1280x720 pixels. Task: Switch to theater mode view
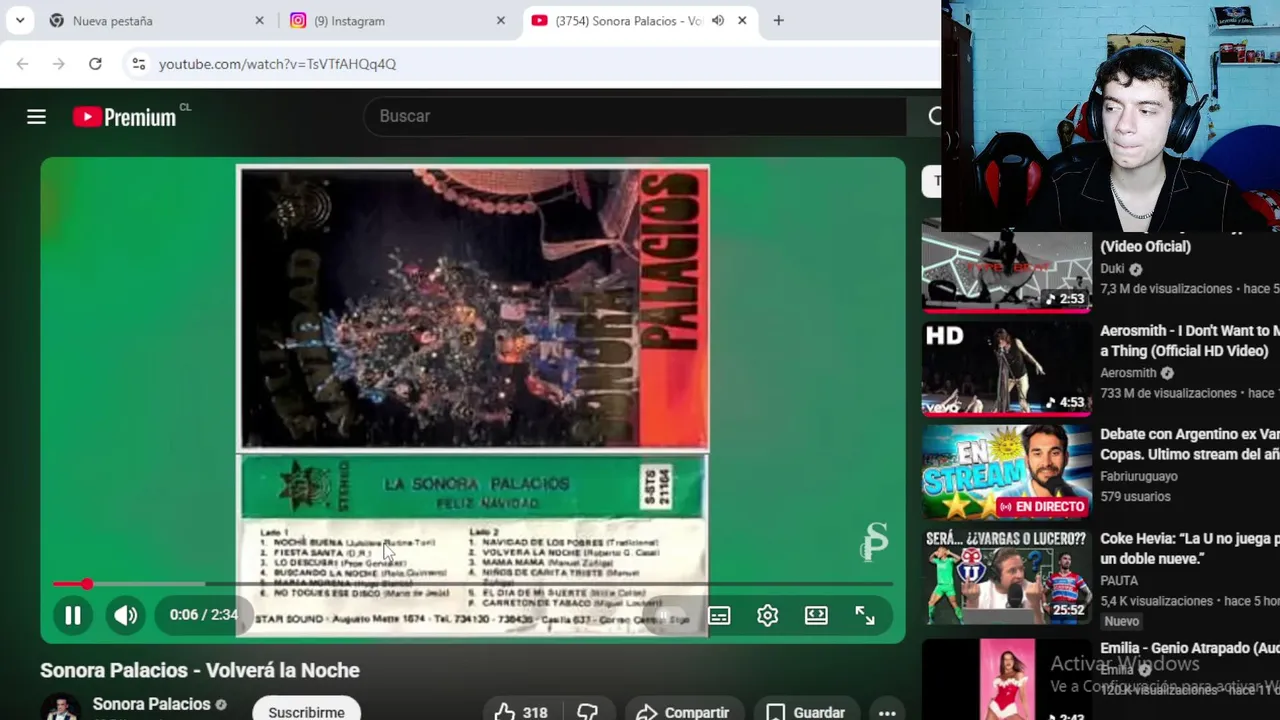[x=816, y=616]
